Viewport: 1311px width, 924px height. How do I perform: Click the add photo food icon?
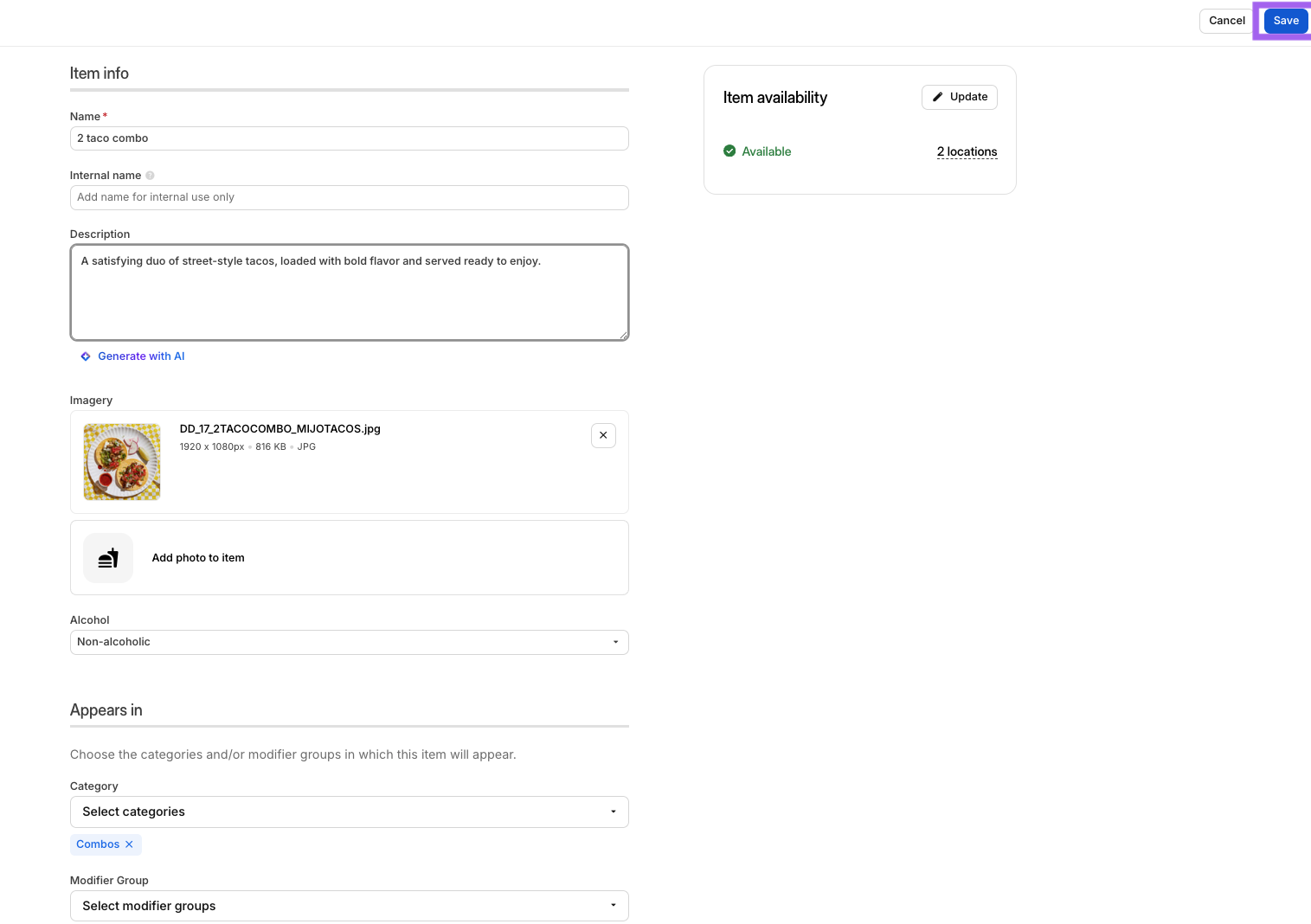pyautogui.click(x=108, y=558)
